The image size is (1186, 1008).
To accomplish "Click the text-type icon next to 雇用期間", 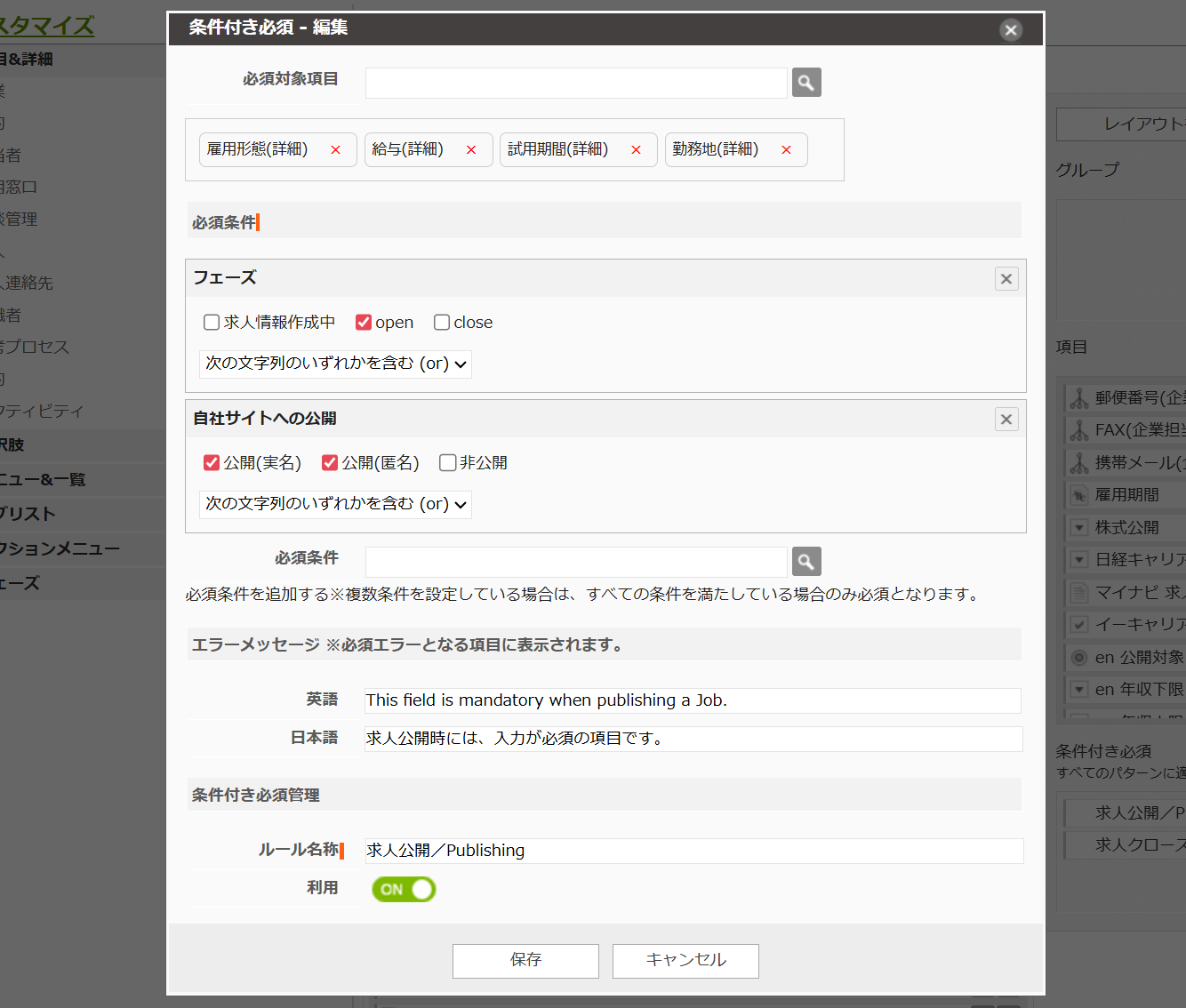I will tap(1078, 494).
